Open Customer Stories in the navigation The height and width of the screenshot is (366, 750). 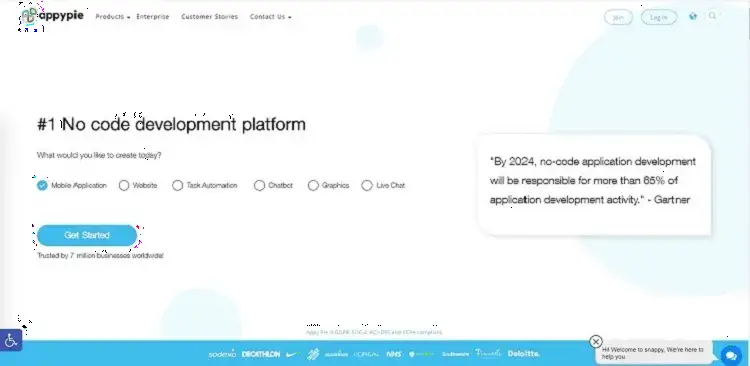[x=210, y=17]
